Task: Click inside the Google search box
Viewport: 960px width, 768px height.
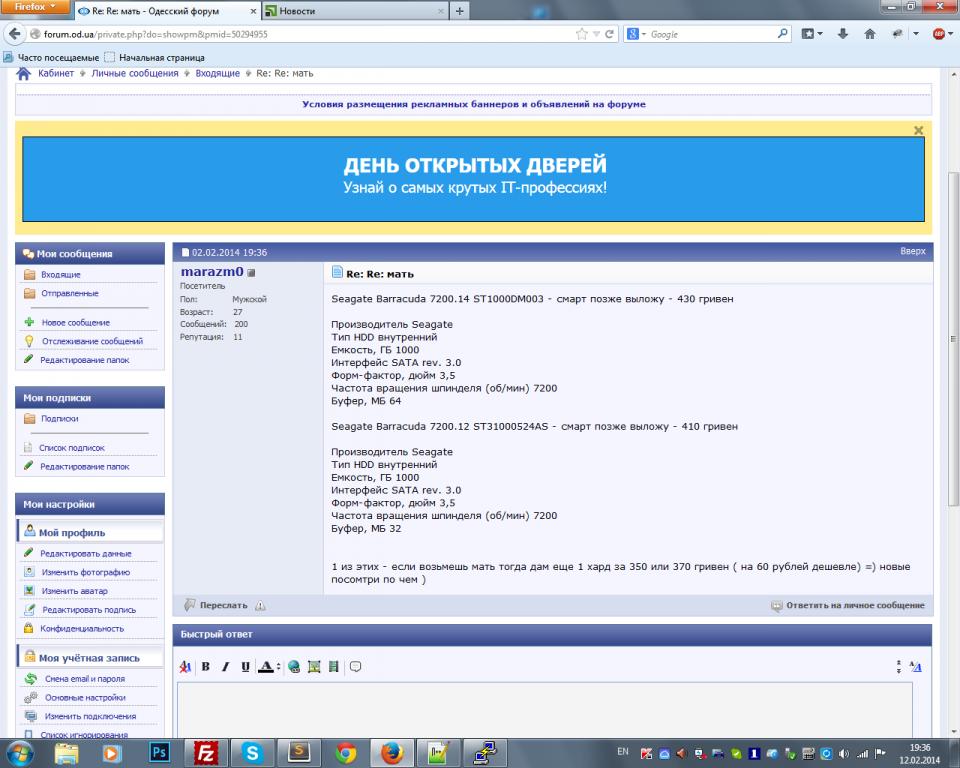Action: [710, 34]
